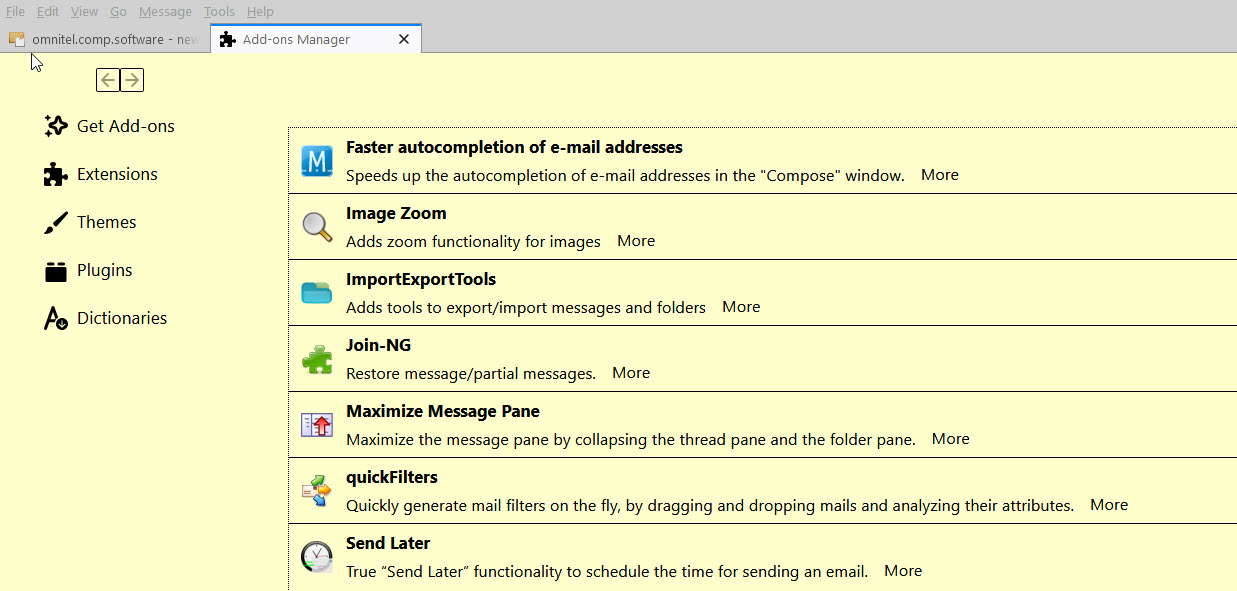Open the Tools menu

tap(219, 12)
